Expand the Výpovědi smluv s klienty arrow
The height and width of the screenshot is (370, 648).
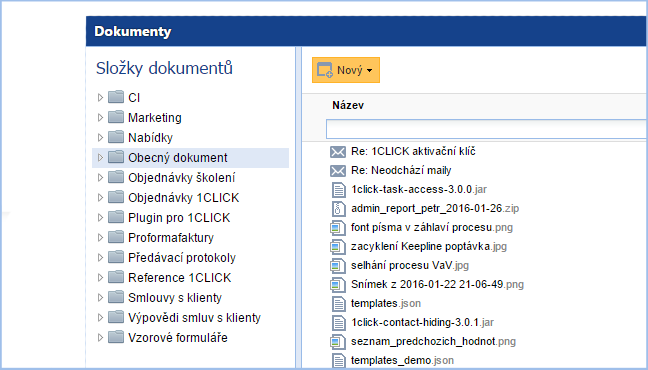[100, 317]
